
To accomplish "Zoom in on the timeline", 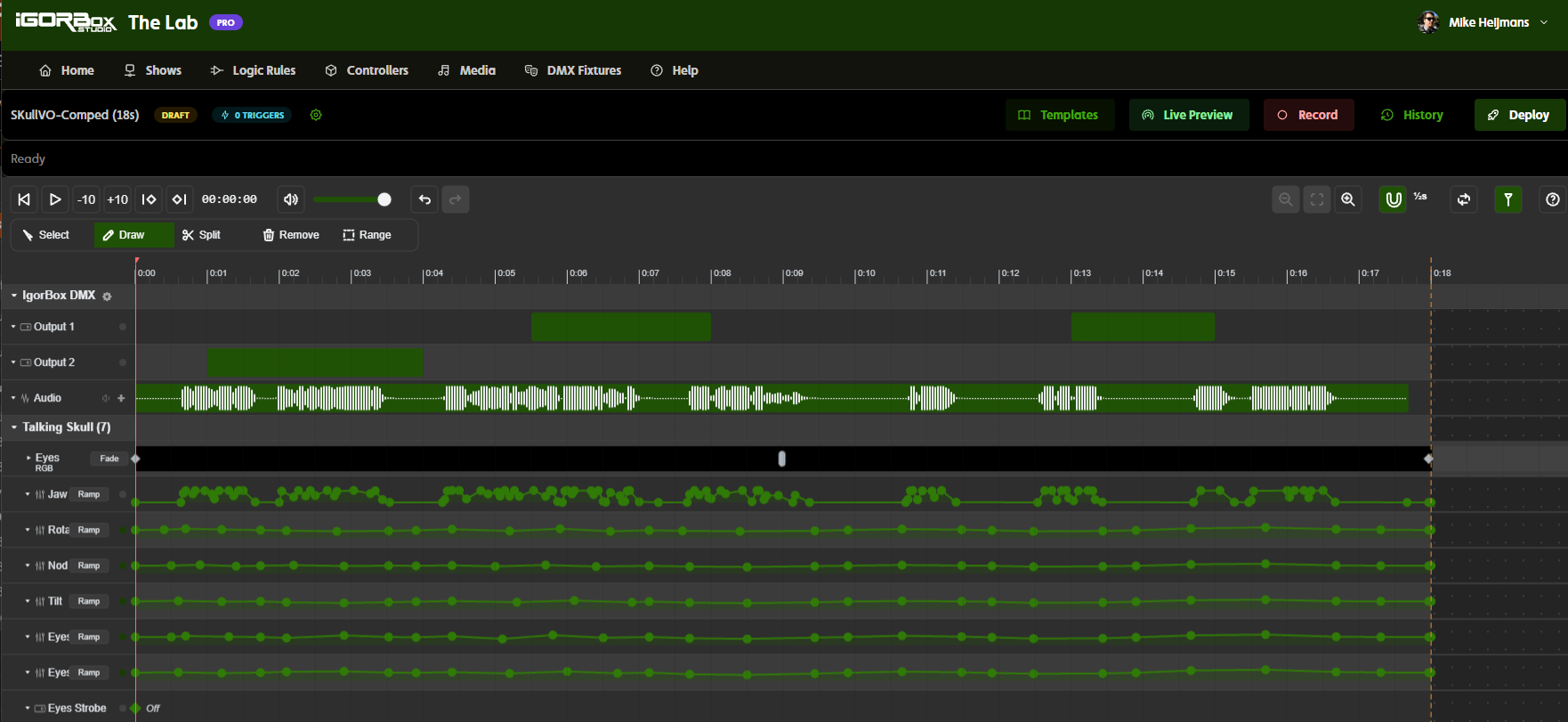I will [1348, 199].
